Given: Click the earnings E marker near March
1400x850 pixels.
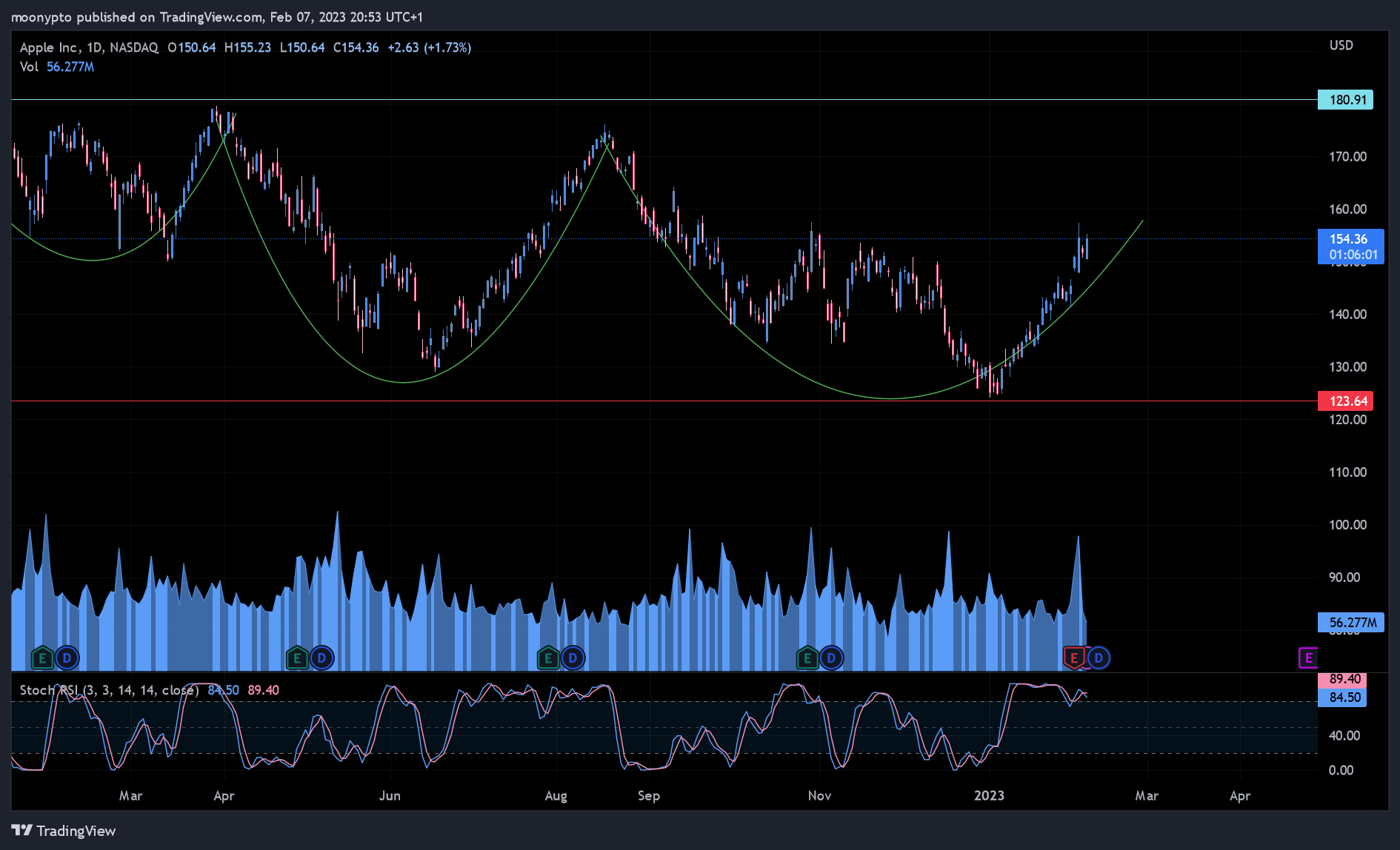Looking at the screenshot, I should coord(42,657).
